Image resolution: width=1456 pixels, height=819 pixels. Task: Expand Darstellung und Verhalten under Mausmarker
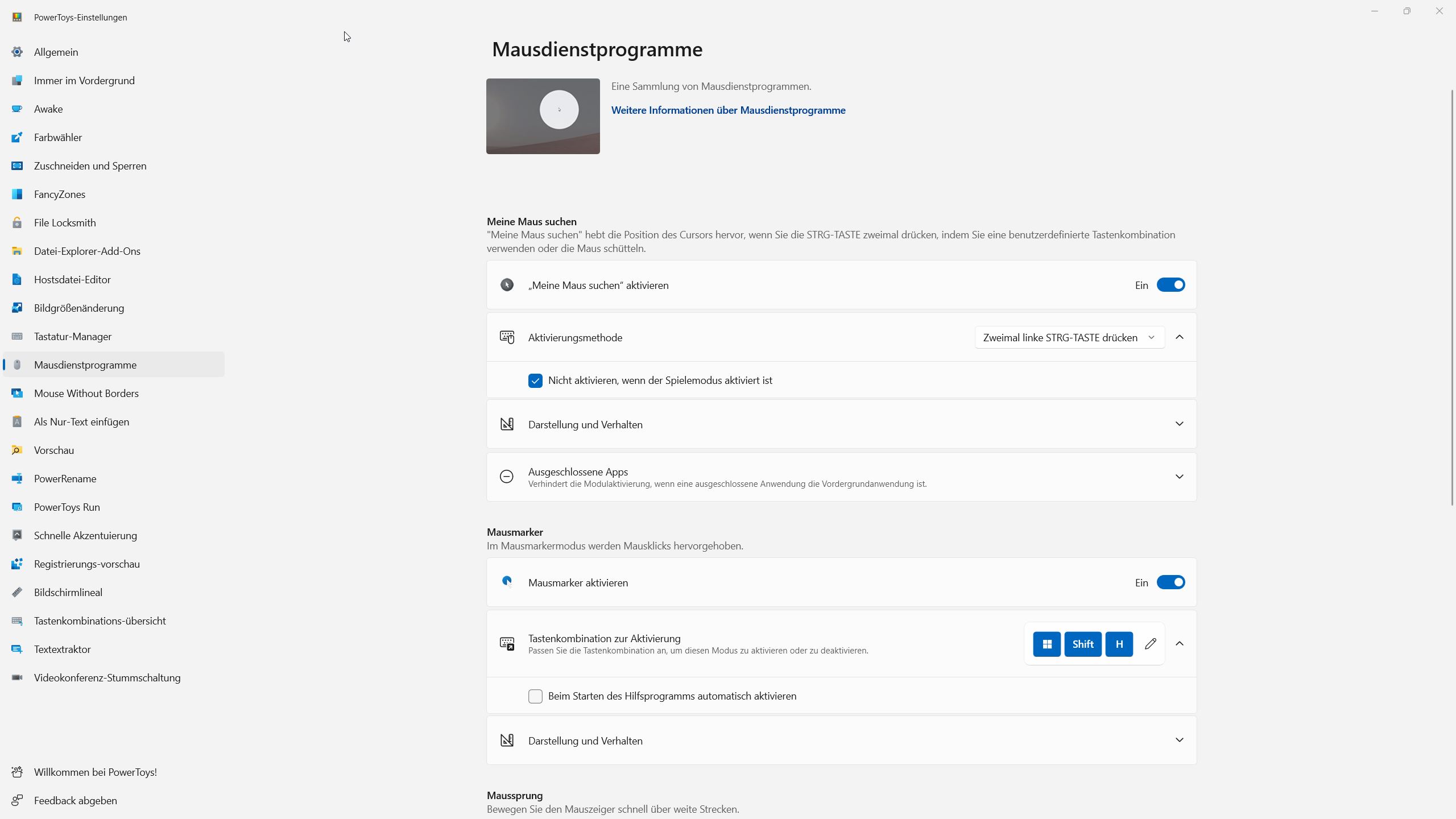1179,740
